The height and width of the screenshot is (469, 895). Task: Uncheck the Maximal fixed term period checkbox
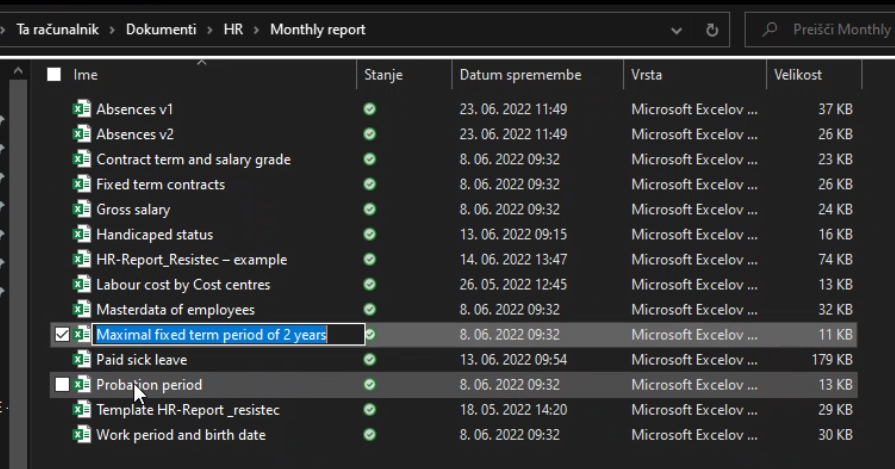pyautogui.click(x=62, y=334)
